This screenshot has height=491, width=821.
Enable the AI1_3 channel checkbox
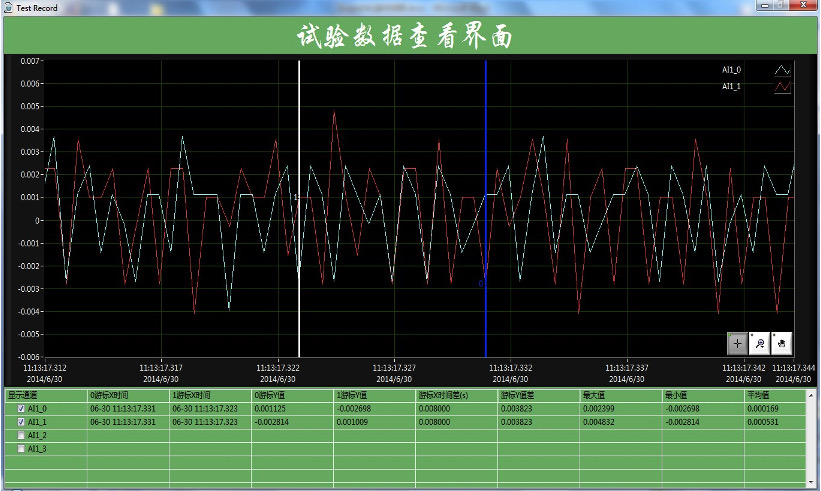click(x=22, y=448)
